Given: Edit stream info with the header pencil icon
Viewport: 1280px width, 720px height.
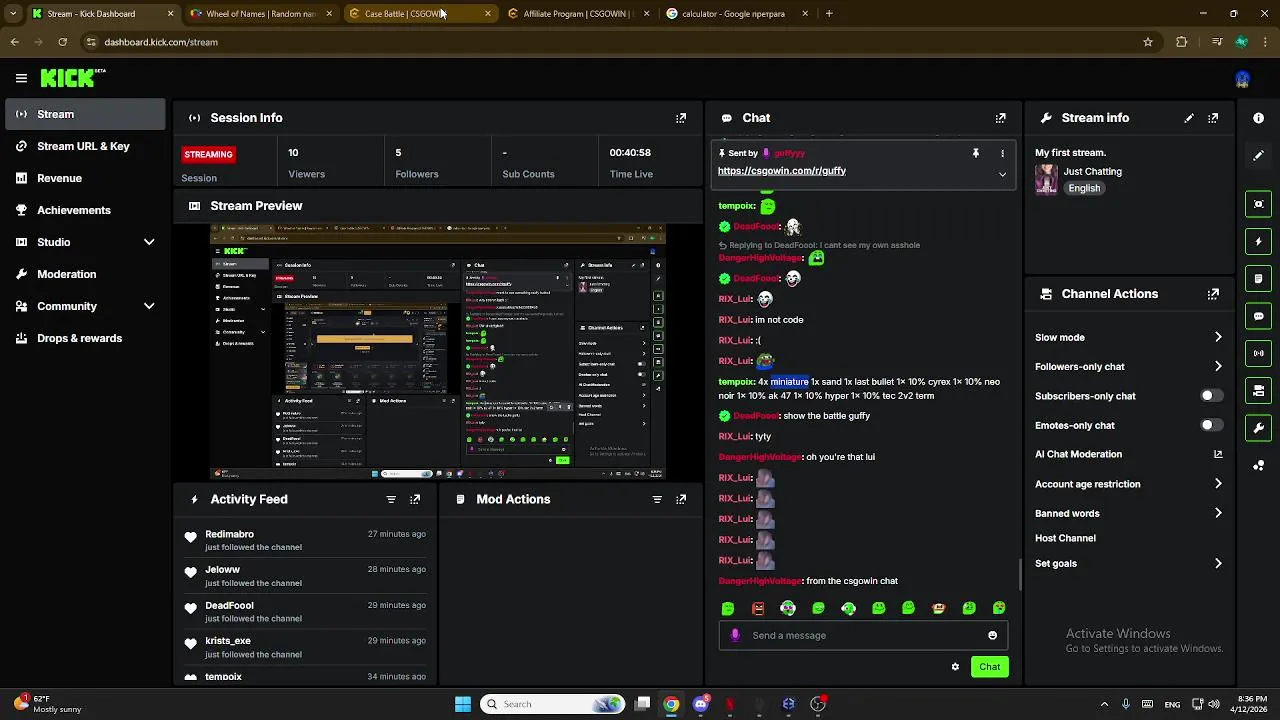Looking at the screenshot, I should (x=1189, y=118).
